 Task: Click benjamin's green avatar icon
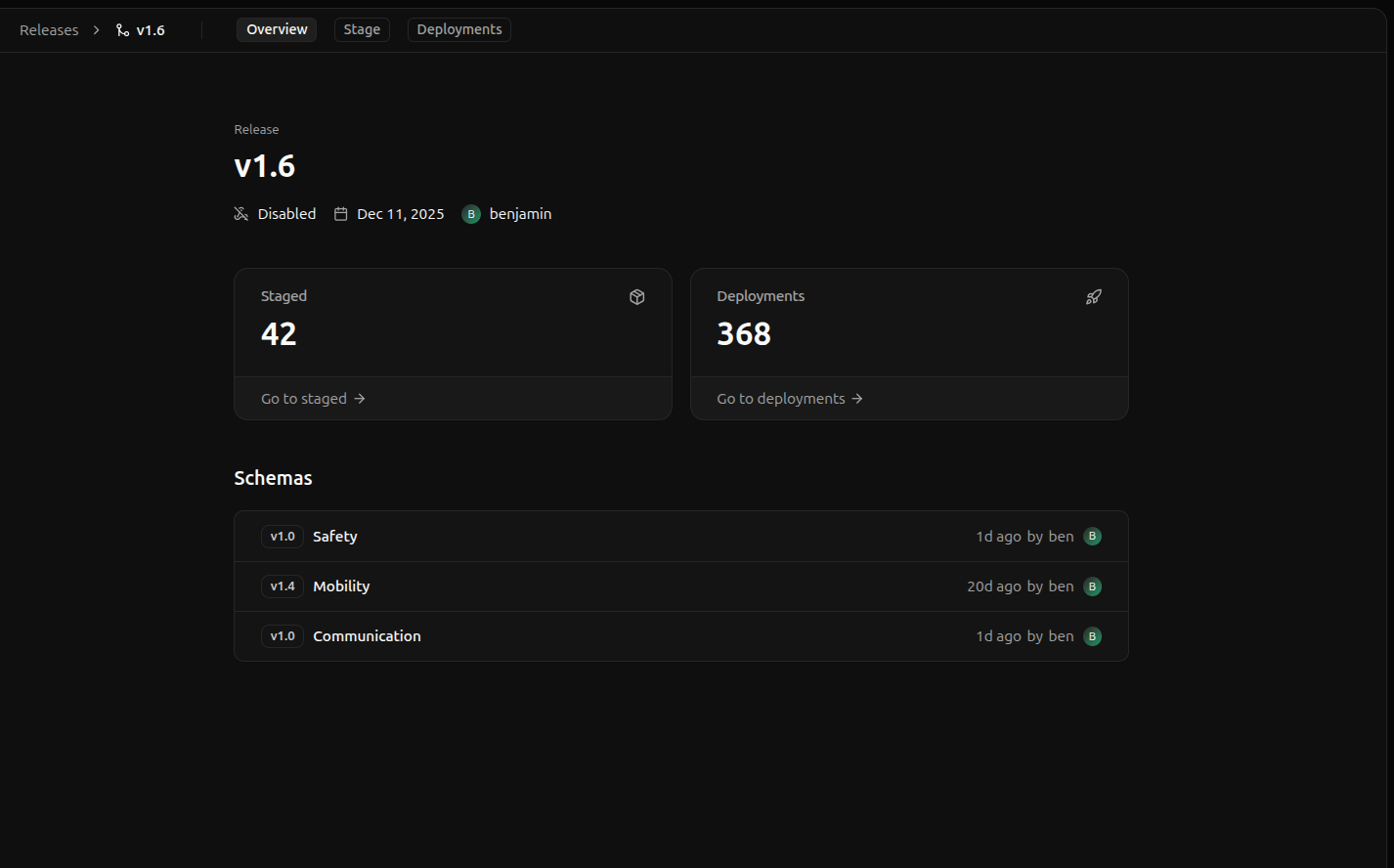(x=471, y=214)
